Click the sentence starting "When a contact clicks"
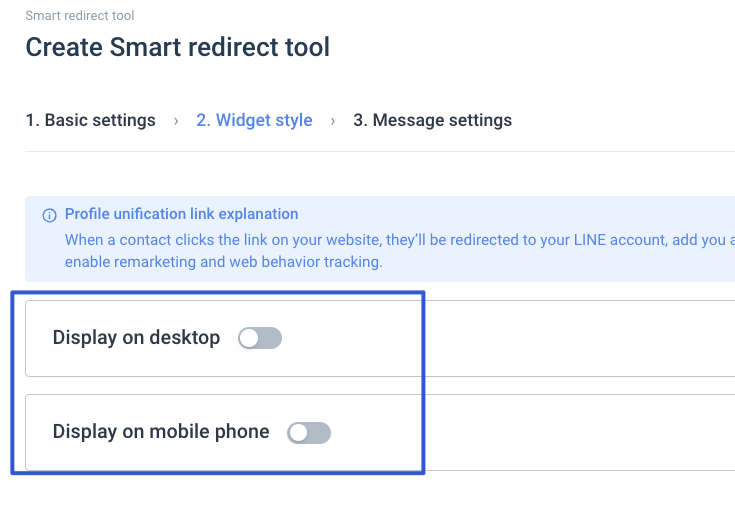Image resolution: width=735 pixels, height=523 pixels. point(400,240)
